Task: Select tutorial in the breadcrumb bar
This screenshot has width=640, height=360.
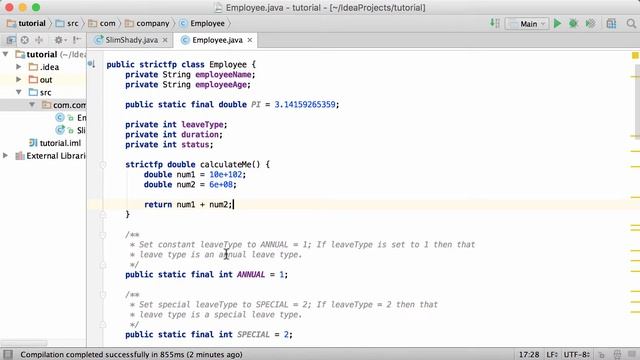Action: click(27, 23)
